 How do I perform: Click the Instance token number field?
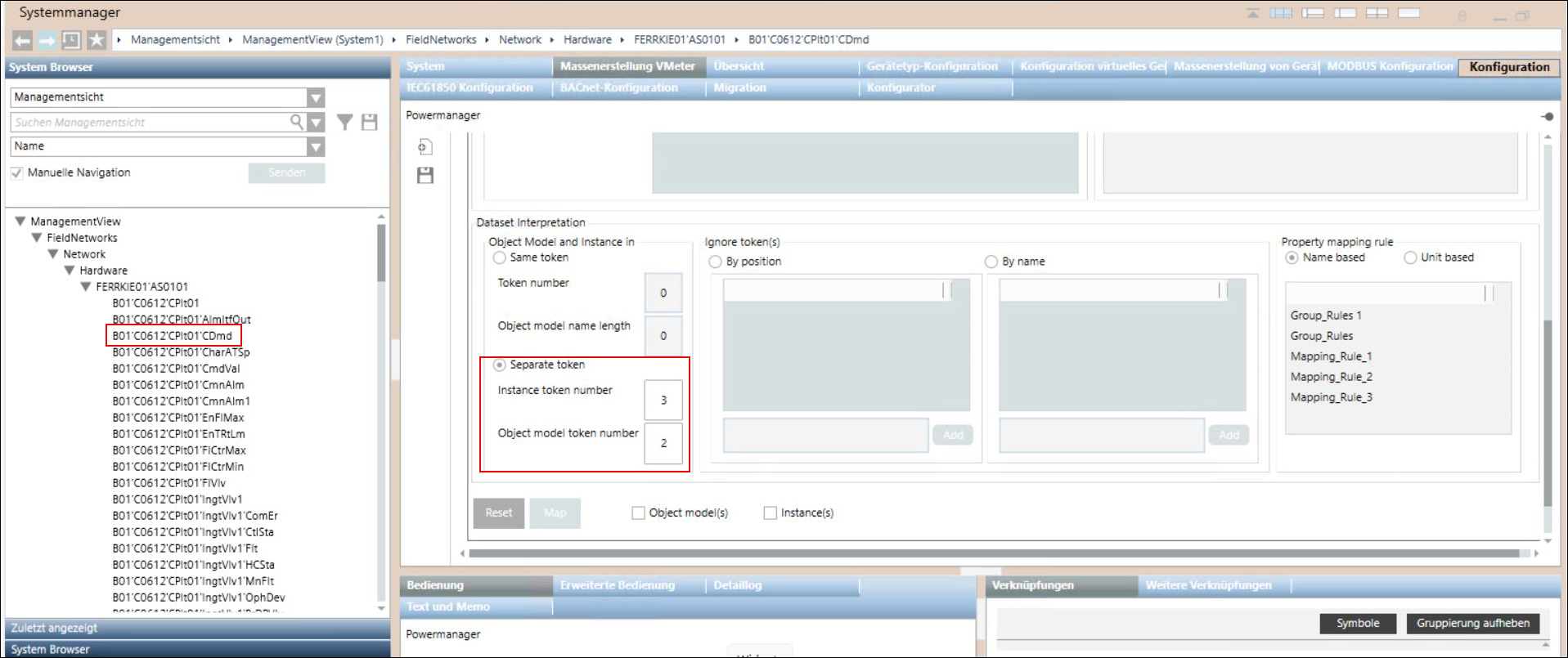click(x=663, y=400)
